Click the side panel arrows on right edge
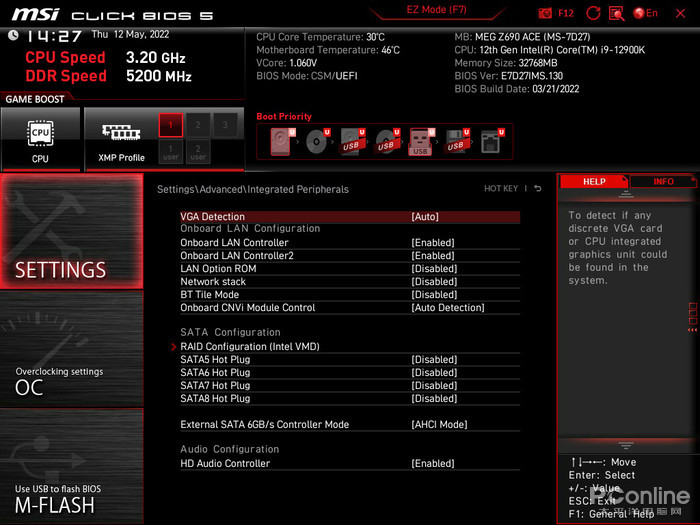This screenshot has height=525, width=700. (692, 317)
